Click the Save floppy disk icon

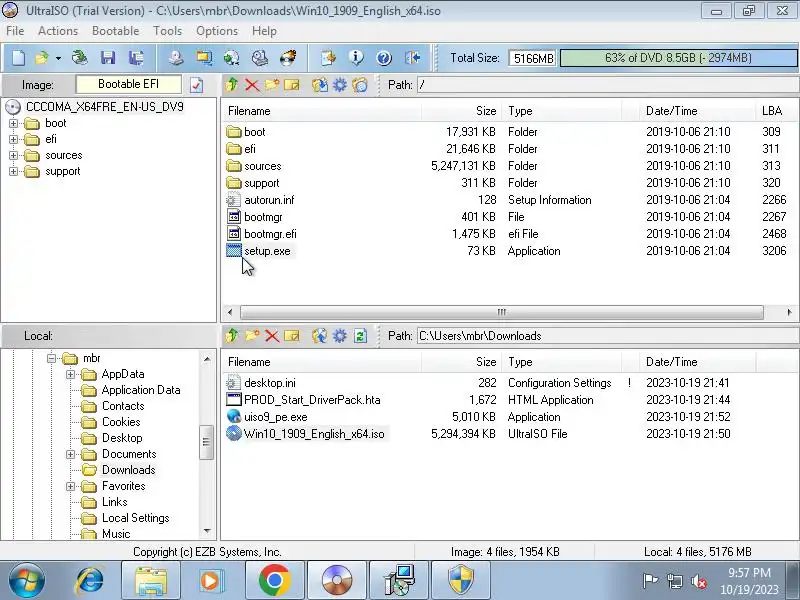[x=108, y=58]
